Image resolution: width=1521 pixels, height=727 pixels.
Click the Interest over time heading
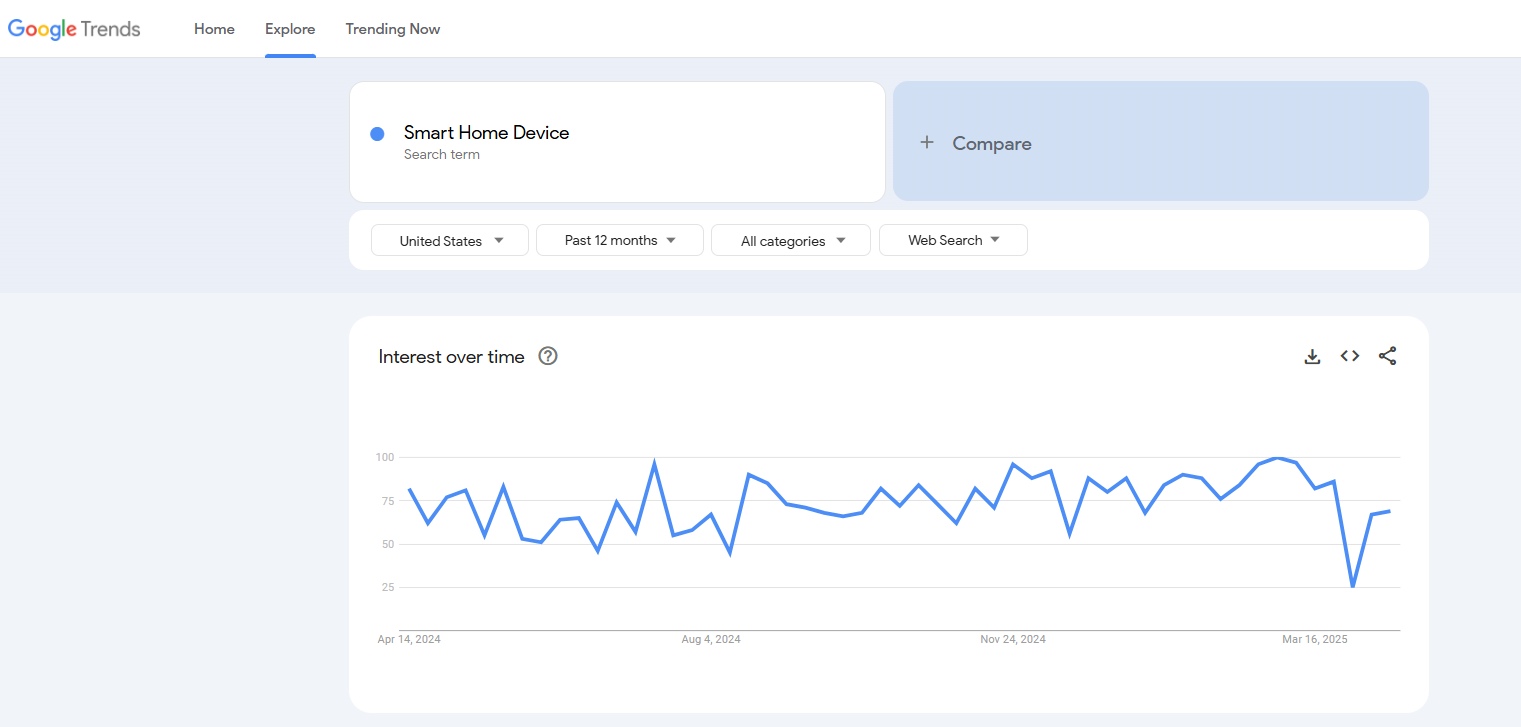[451, 357]
